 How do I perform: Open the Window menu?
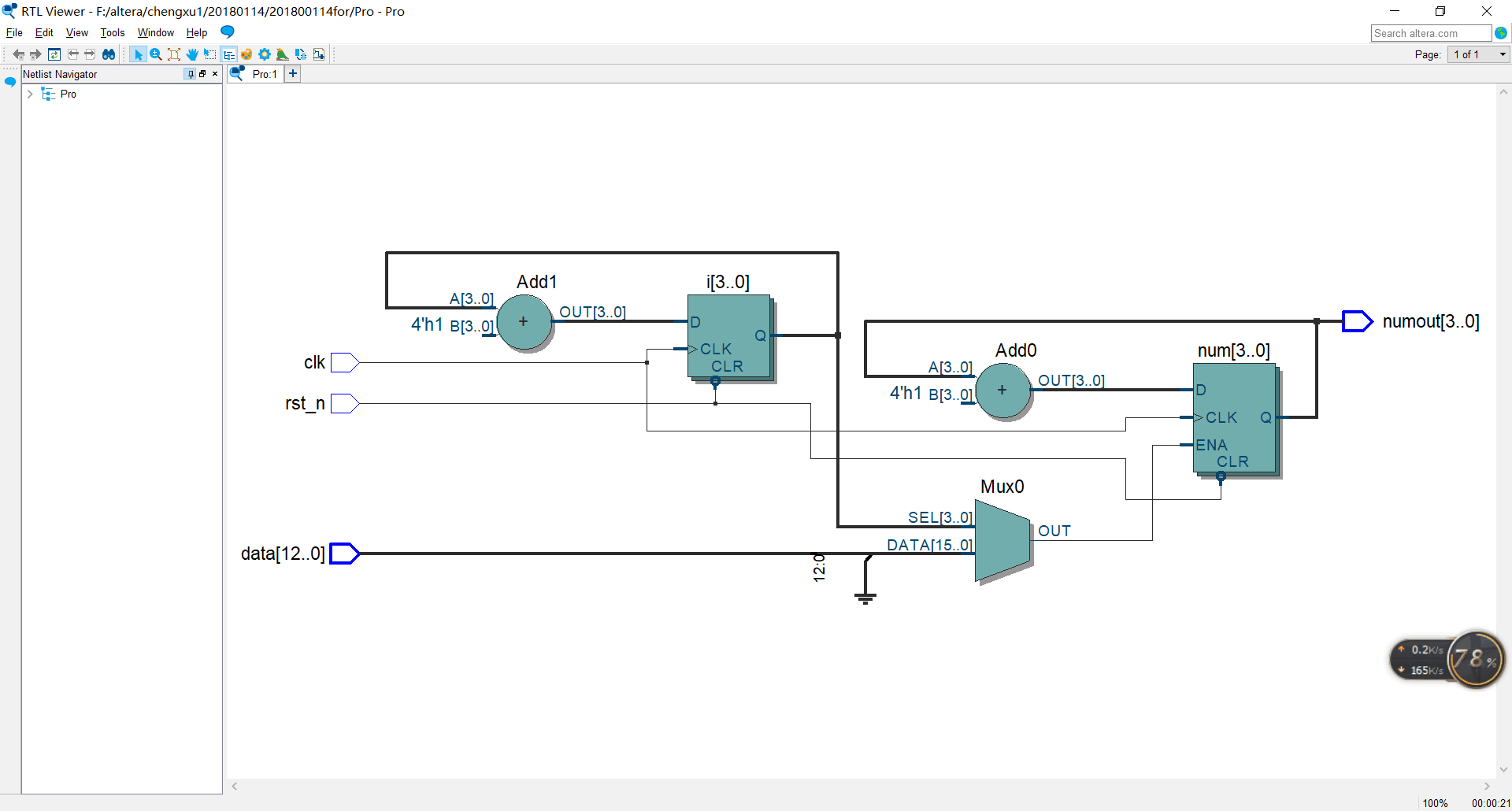click(x=156, y=32)
